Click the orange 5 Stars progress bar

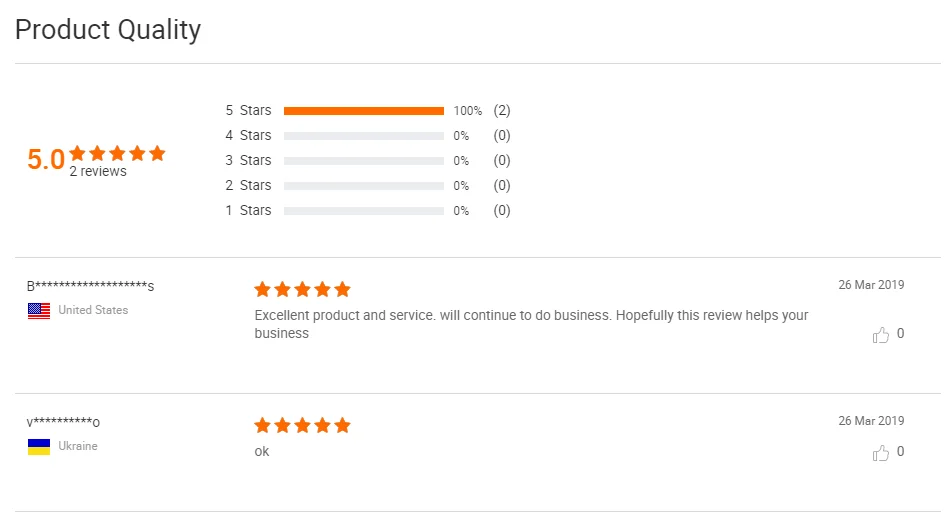(x=364, y=111)
